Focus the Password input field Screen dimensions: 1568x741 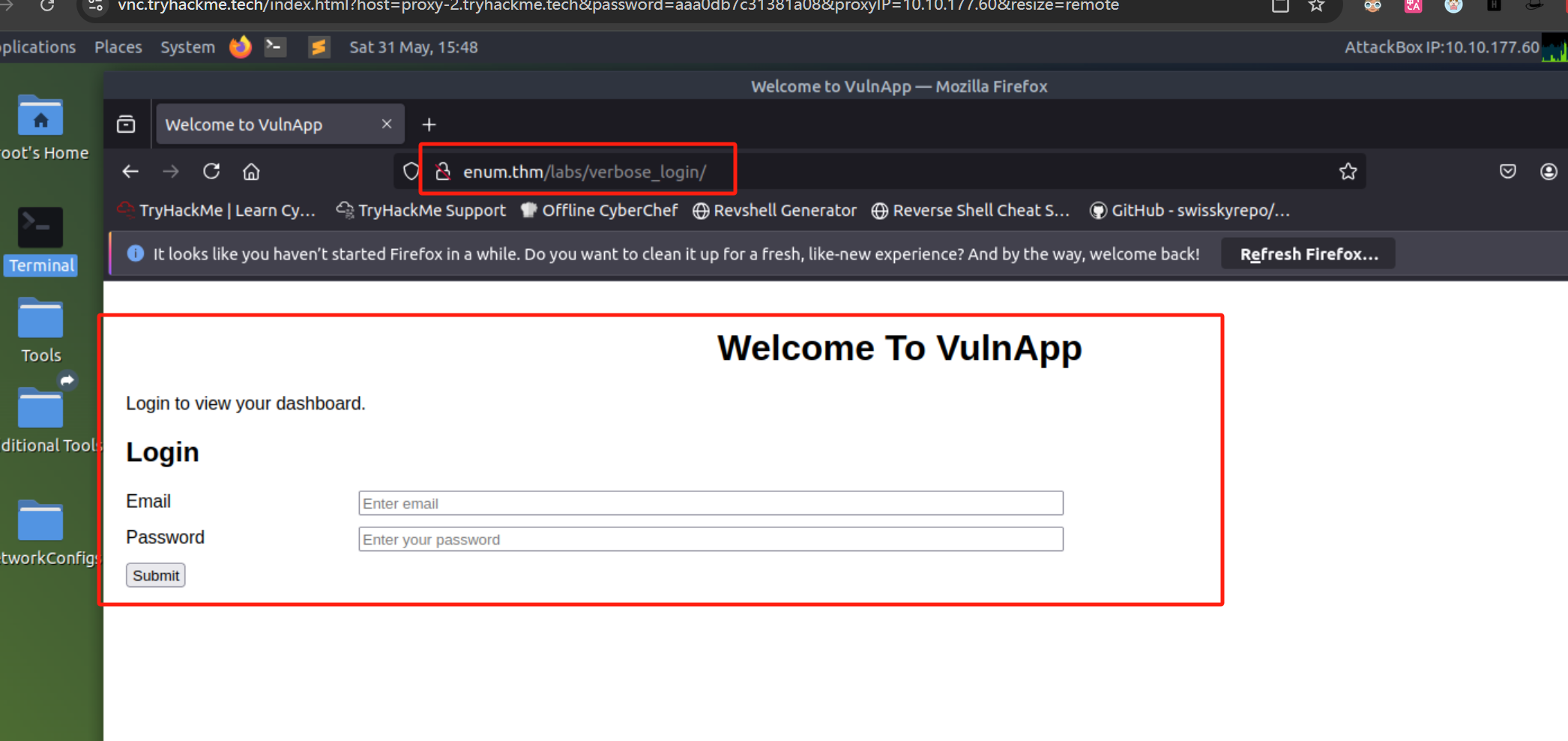point(711,539)
